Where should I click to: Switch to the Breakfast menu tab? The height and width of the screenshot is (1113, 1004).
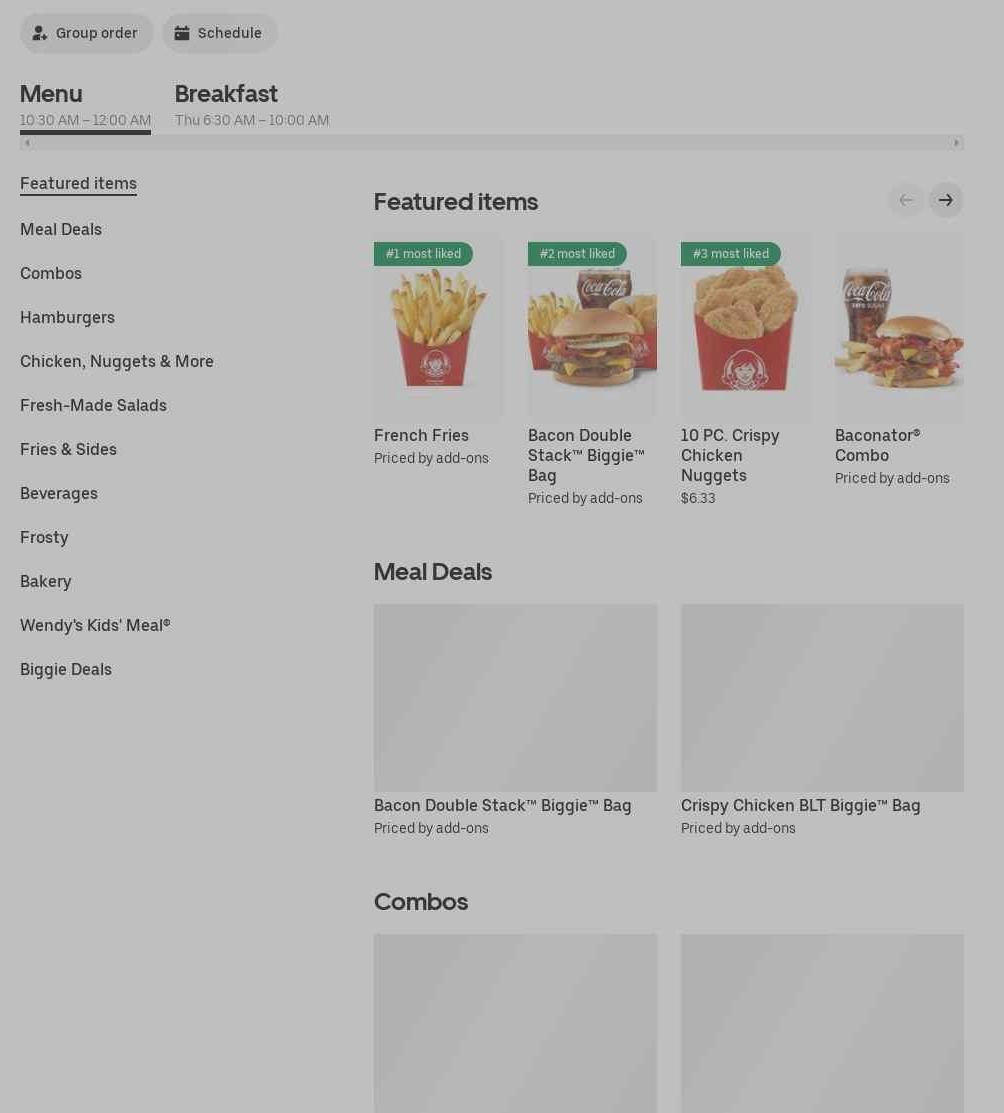(251, 105)
